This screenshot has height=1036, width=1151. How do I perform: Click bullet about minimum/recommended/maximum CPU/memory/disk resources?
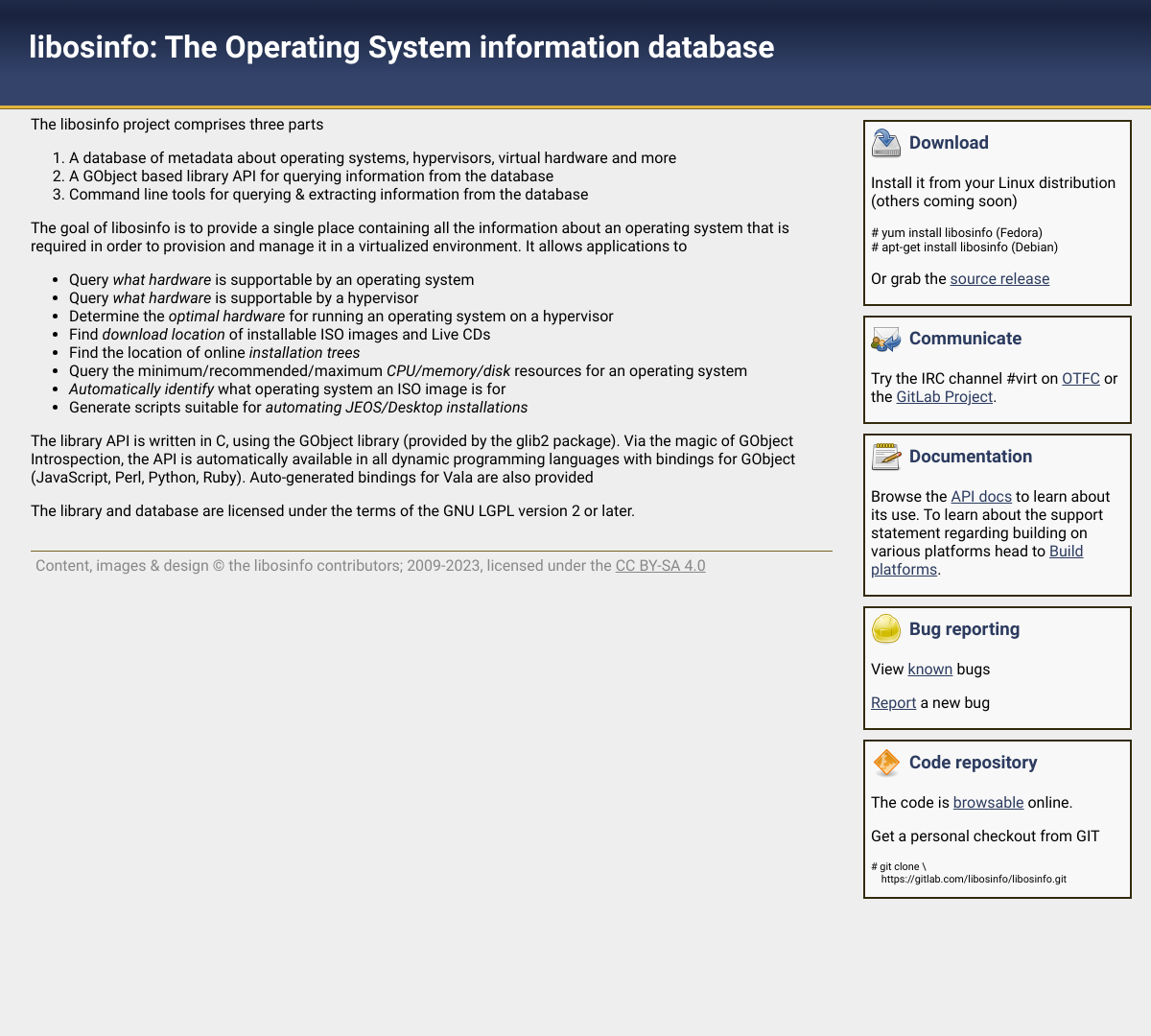(x=408, y=371)
